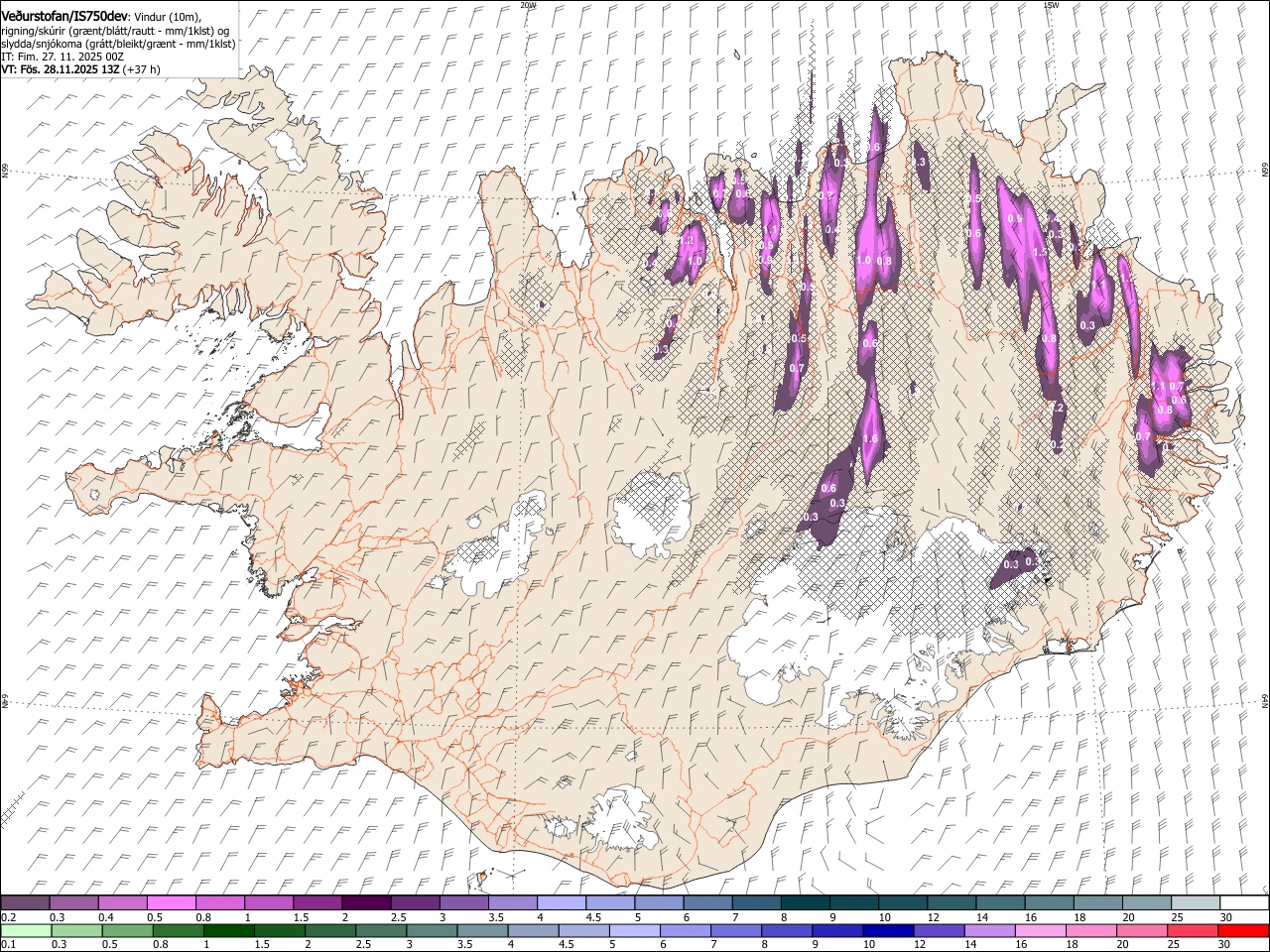Click the 'slydda/snjókoma' legend description line
The height and width of the screenshot is (952, 1270).
pyautogui.click(x=118, y=44)
